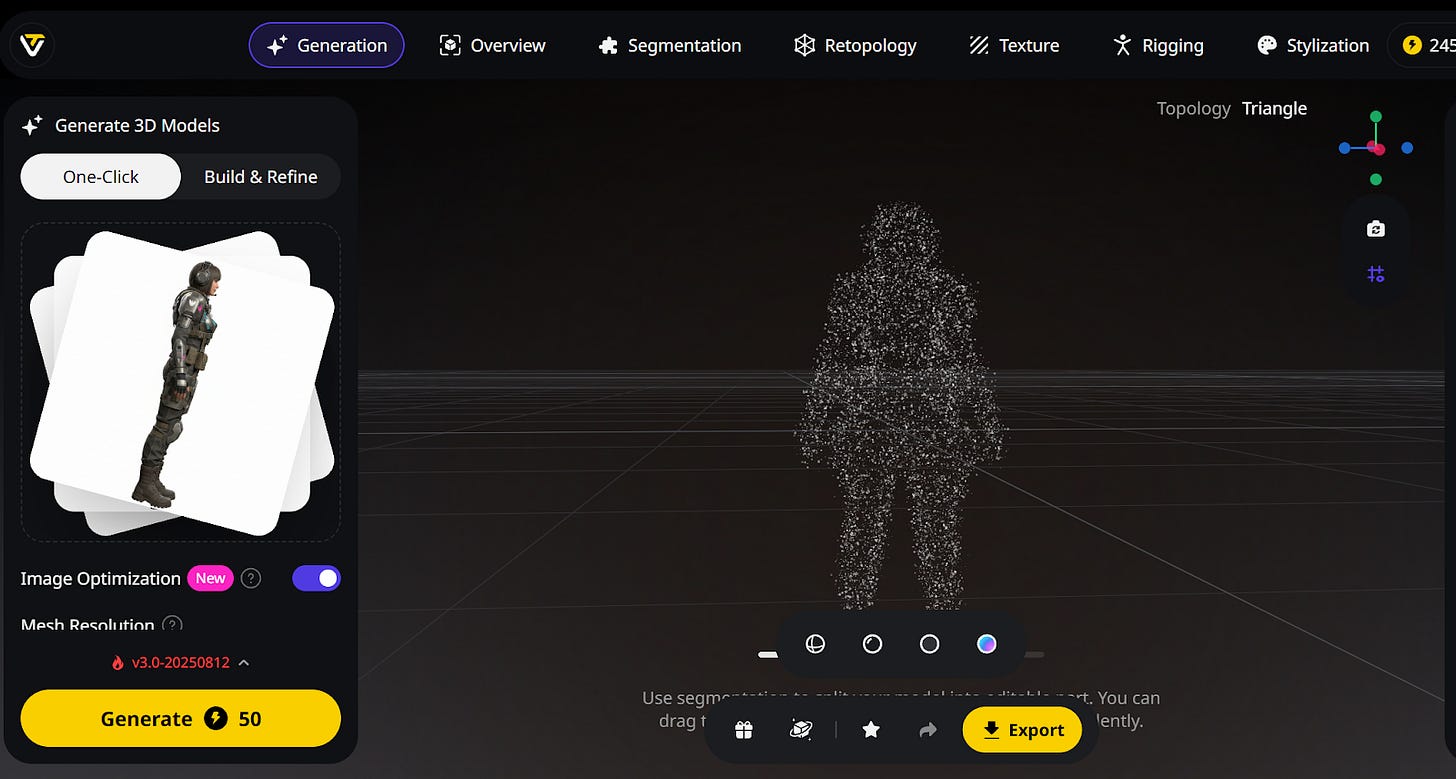Viewport: 1456px width, 779px height.
Task: Switch to the Rigging tab
Action: (1158, 45)
